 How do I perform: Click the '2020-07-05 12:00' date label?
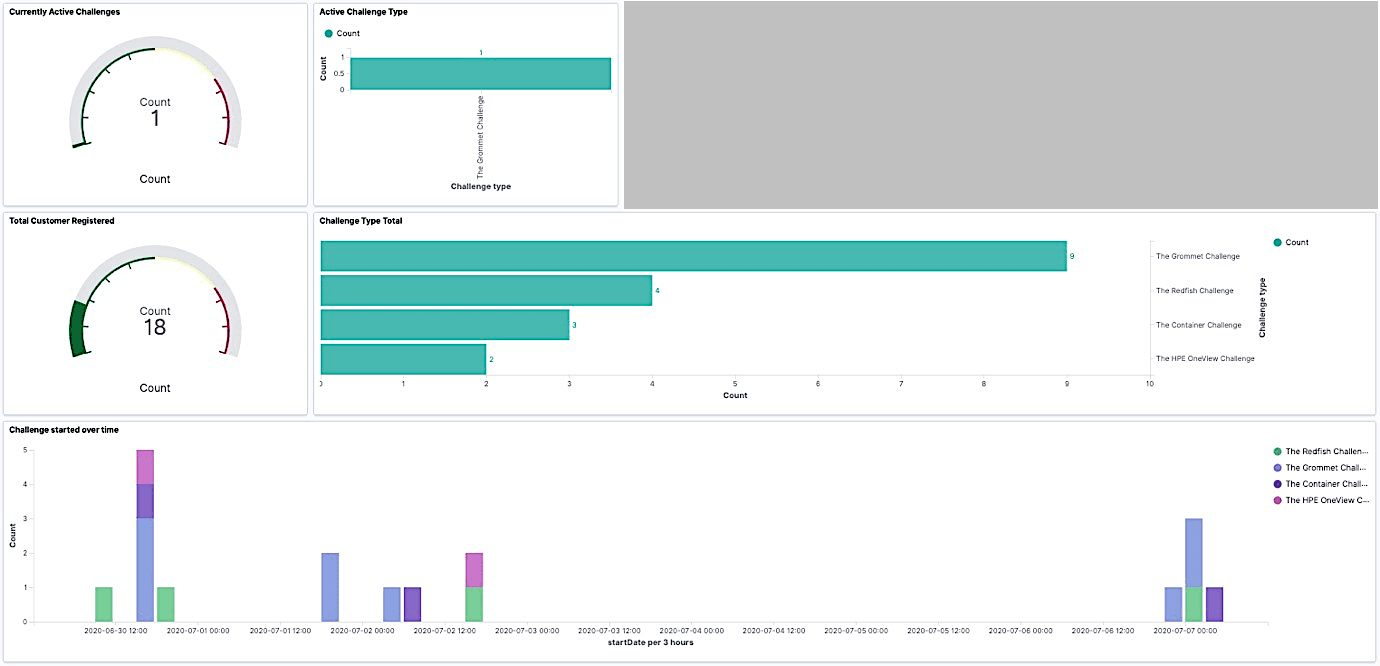pos(939,631)
